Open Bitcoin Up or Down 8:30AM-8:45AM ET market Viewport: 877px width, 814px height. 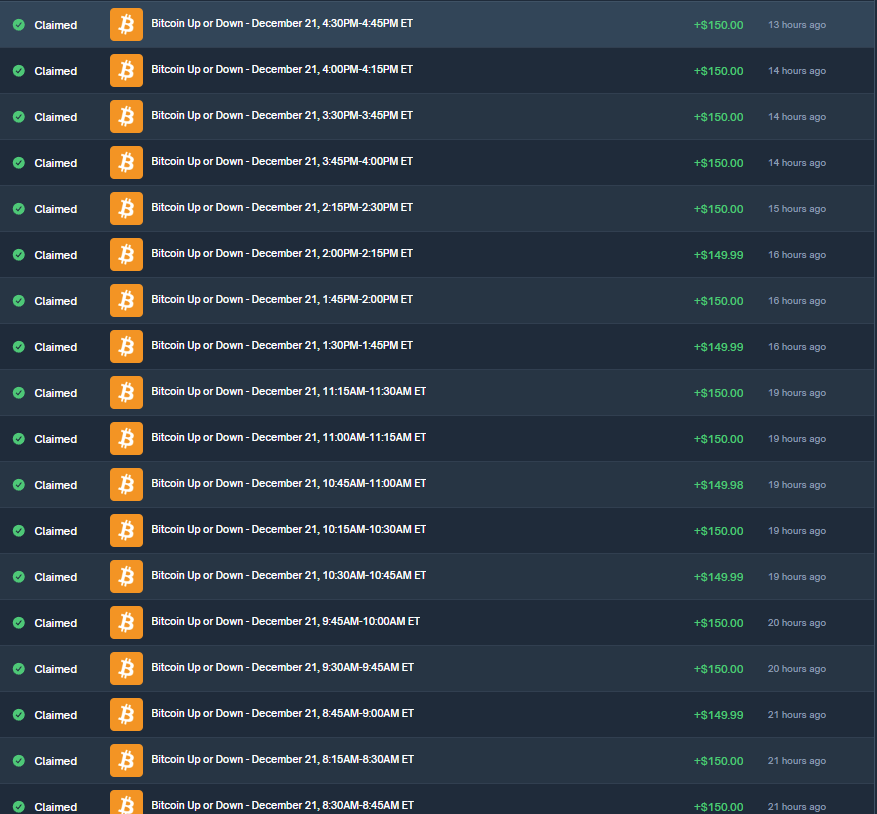point(282,805)
